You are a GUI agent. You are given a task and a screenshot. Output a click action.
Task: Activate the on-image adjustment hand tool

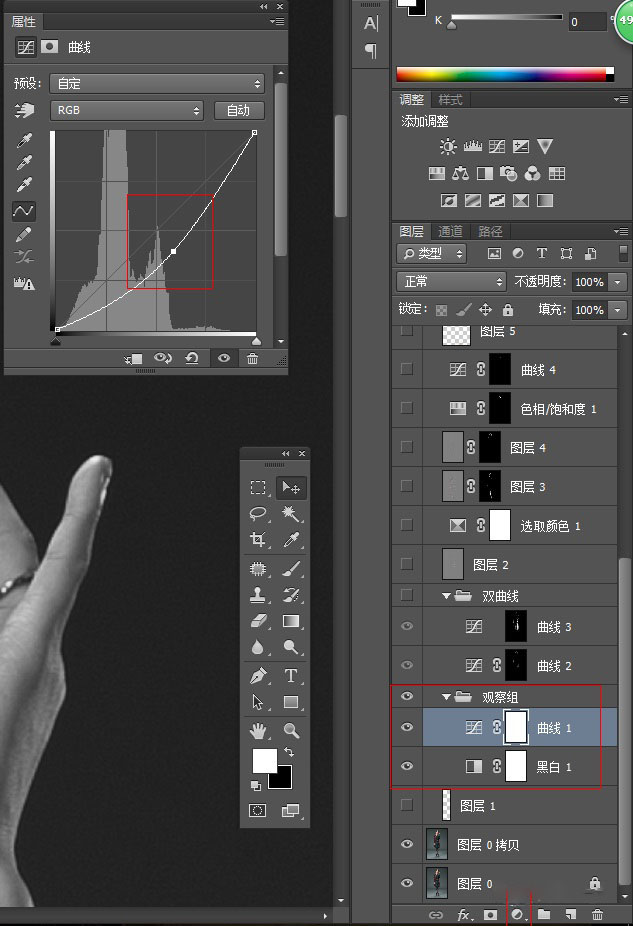24,110
